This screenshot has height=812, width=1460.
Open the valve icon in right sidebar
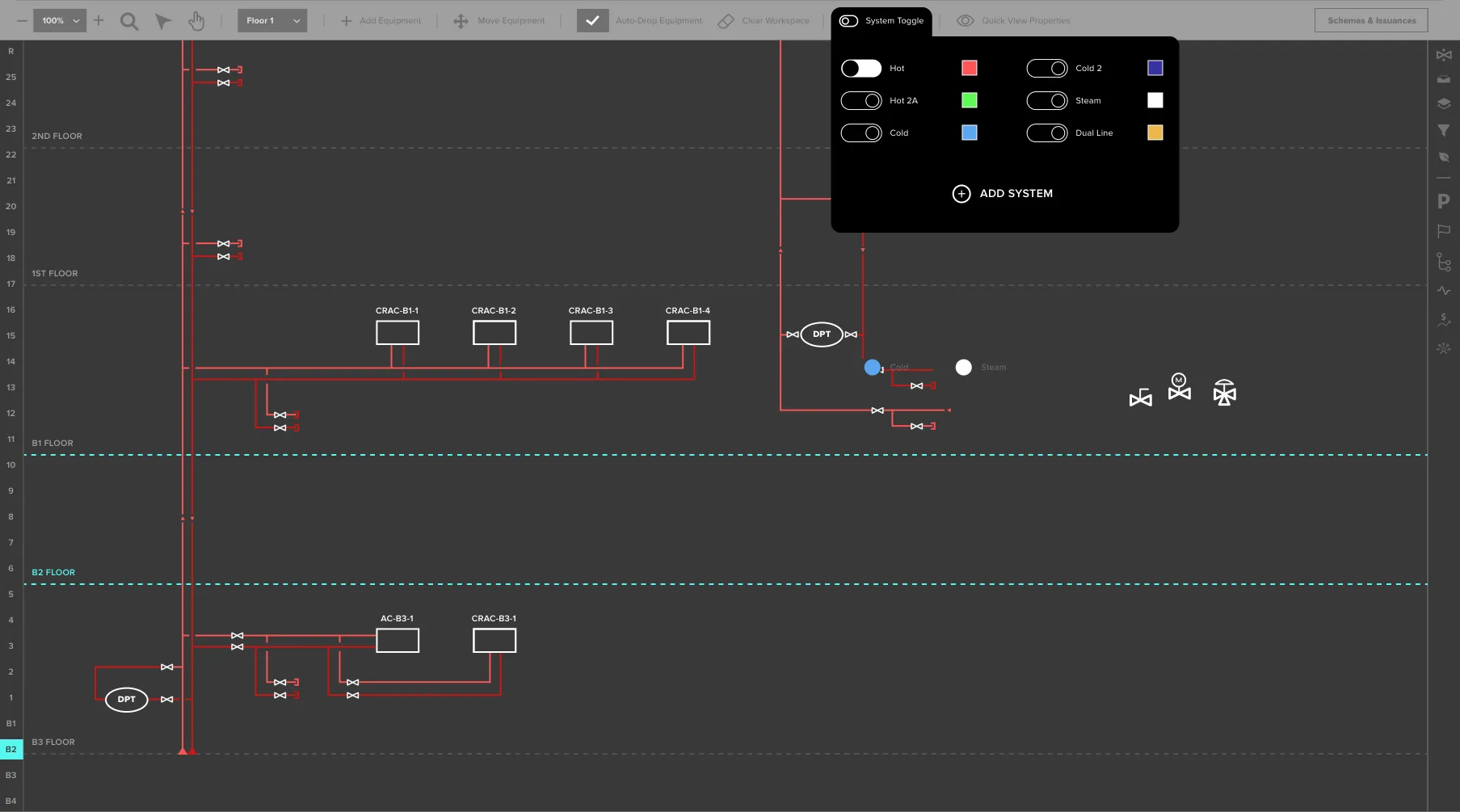click(x=1444, y=55)
